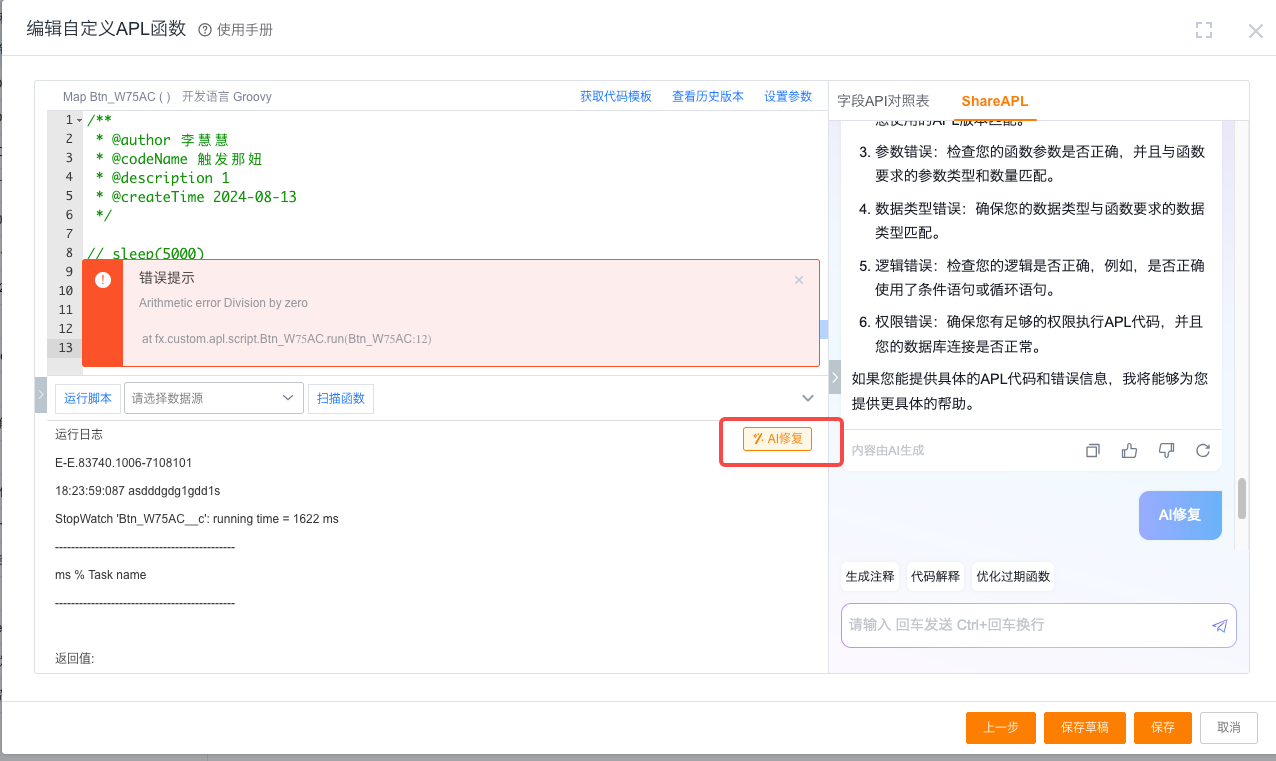Click 扫描函数 button

click(x=341, y=398)
